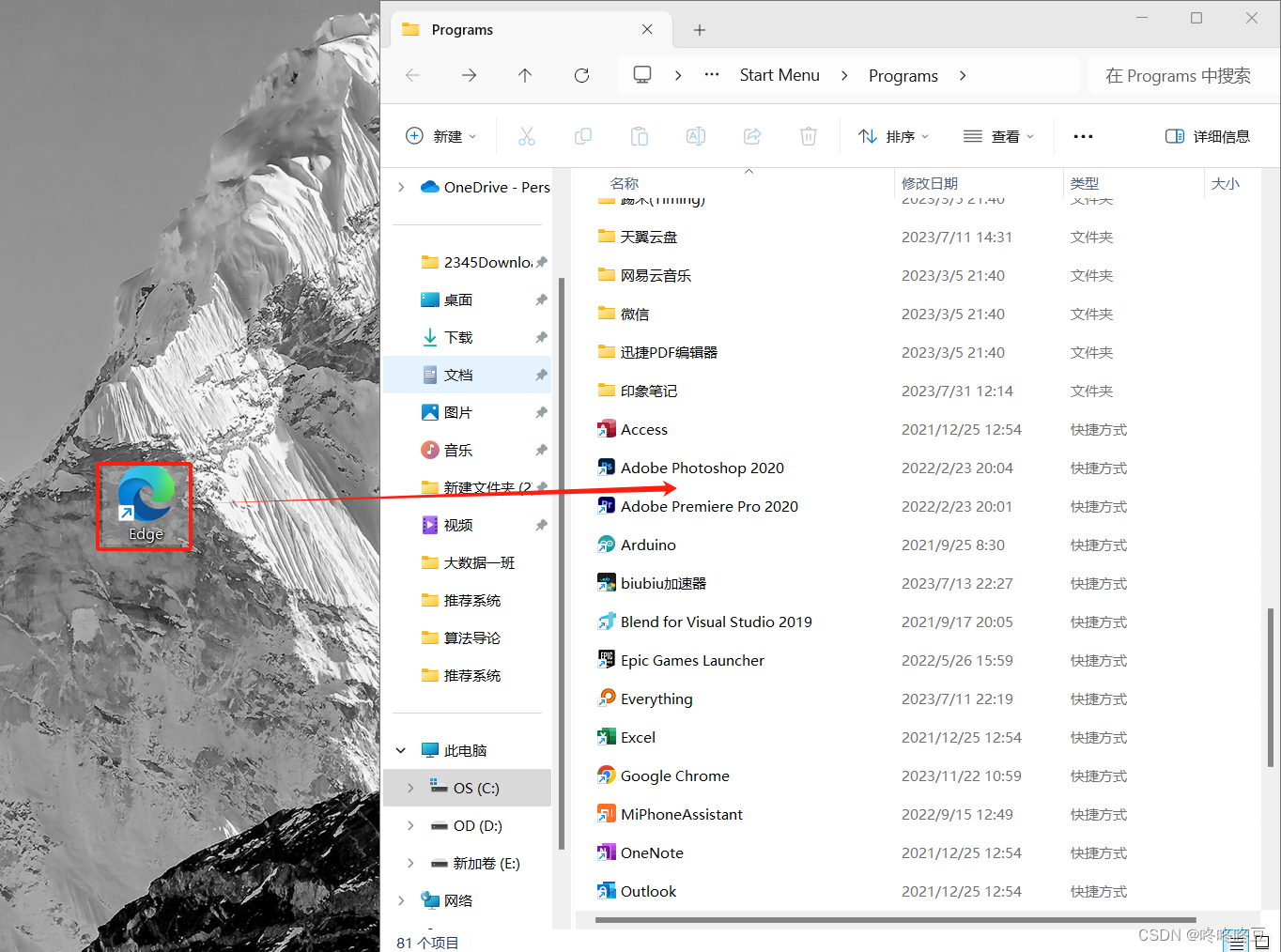Click the Delete trash icon in the toolbar
Viewport: 1281px width, 952px height.
(809, 136)
